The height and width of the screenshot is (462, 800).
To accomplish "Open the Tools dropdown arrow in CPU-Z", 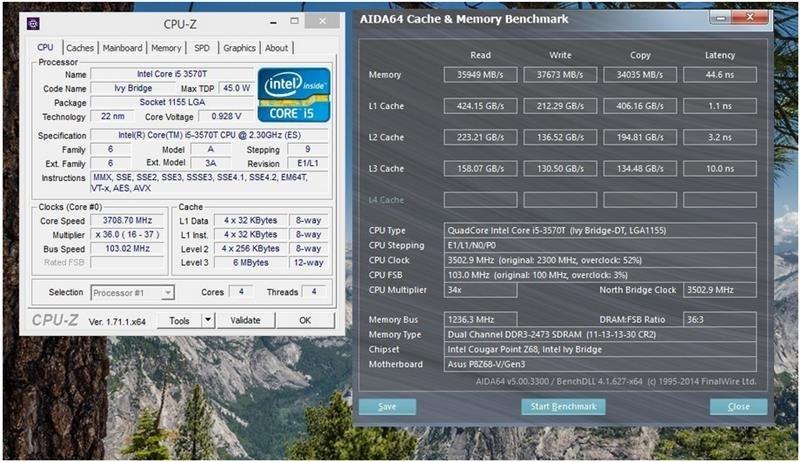I will (208, 320).
